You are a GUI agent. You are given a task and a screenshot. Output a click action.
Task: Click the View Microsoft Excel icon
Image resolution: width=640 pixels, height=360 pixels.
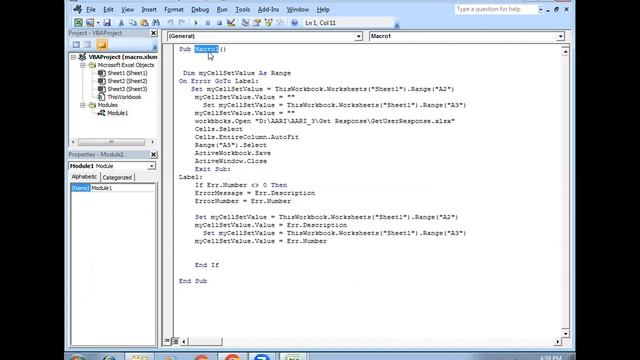(x=78, y=23)
